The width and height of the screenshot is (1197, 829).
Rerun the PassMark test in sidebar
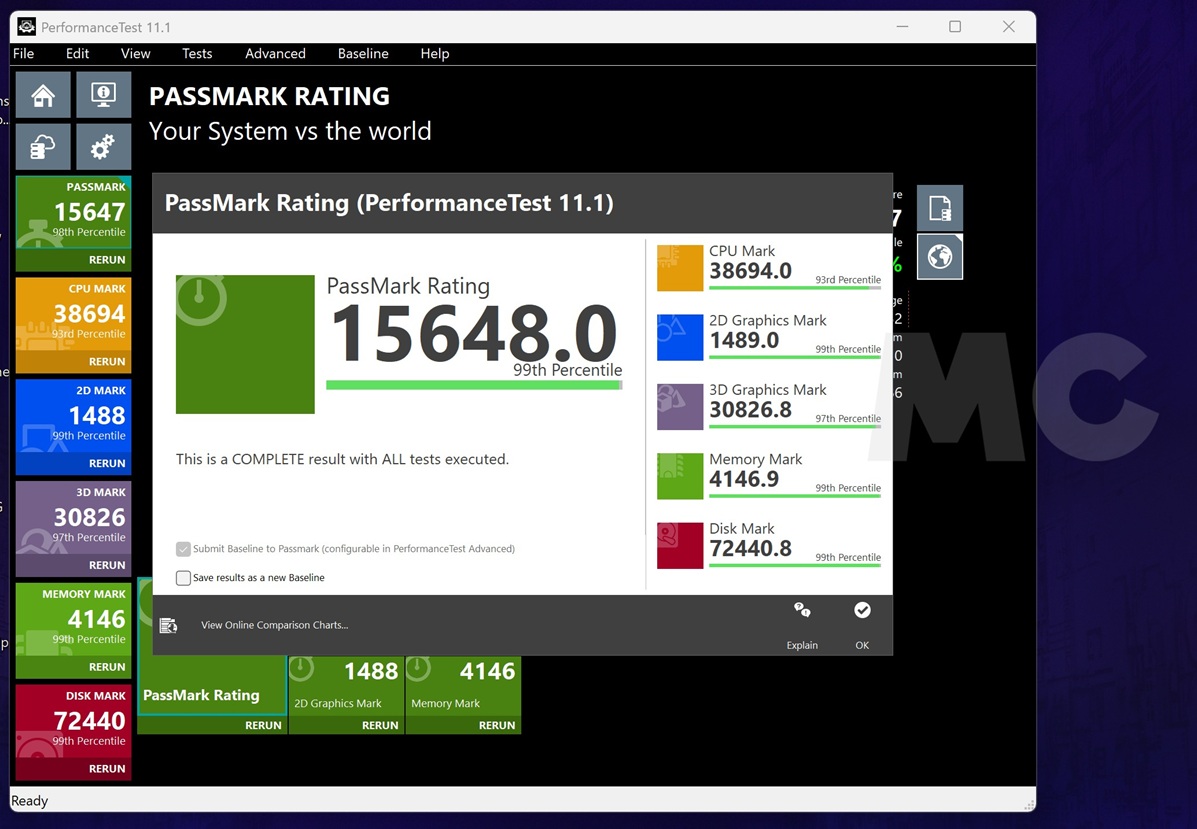[107, 260]
